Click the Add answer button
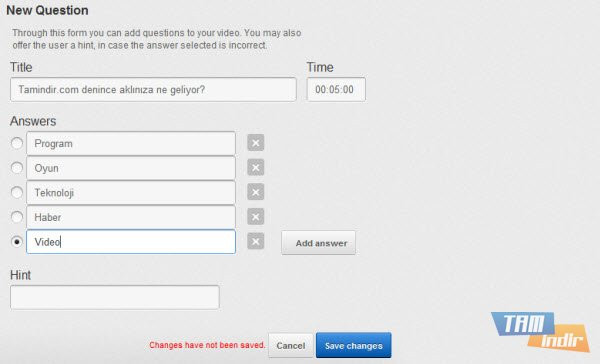This screenshot has height=364, width=600. 318,243
